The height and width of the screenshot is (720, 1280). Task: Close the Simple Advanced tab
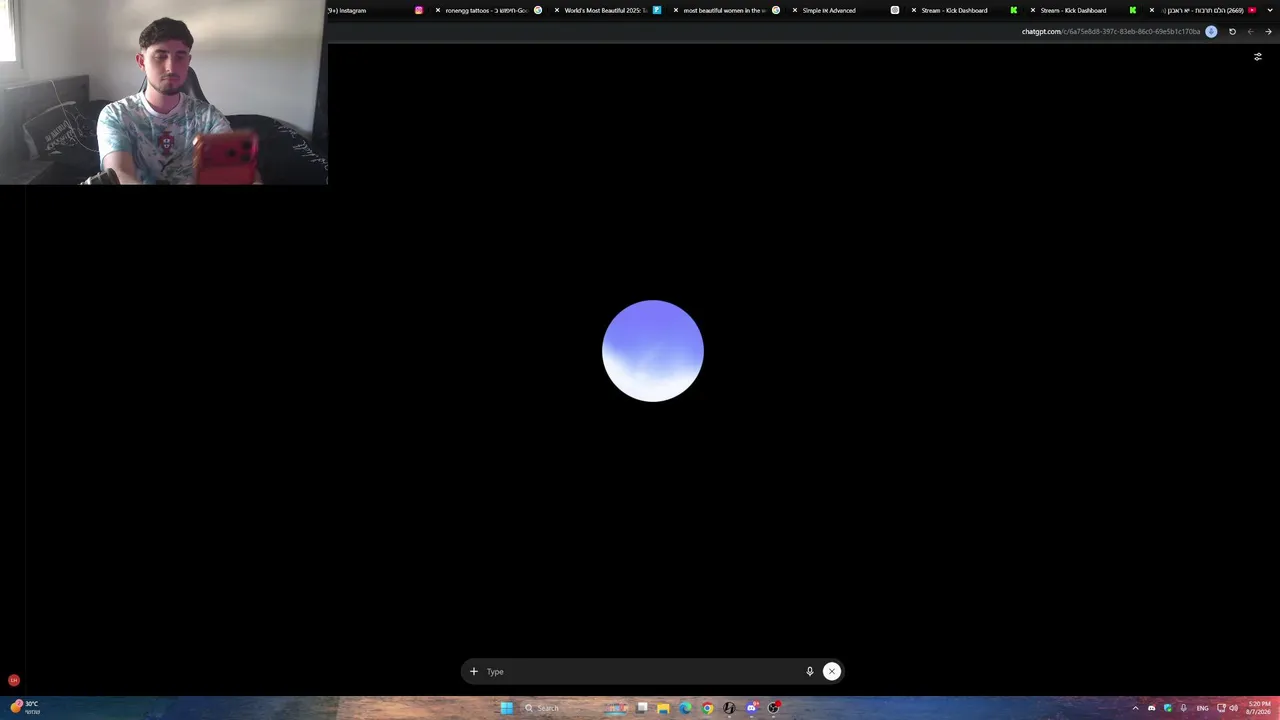(795, 10)
